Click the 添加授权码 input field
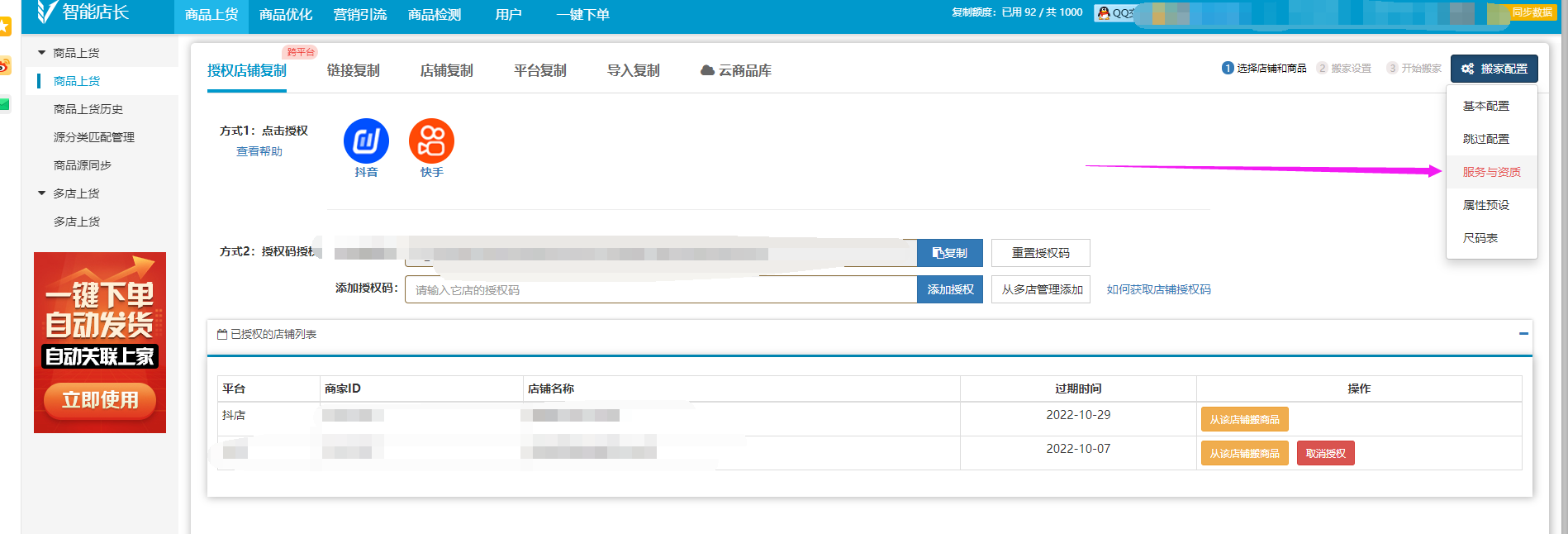 [660, 290]
